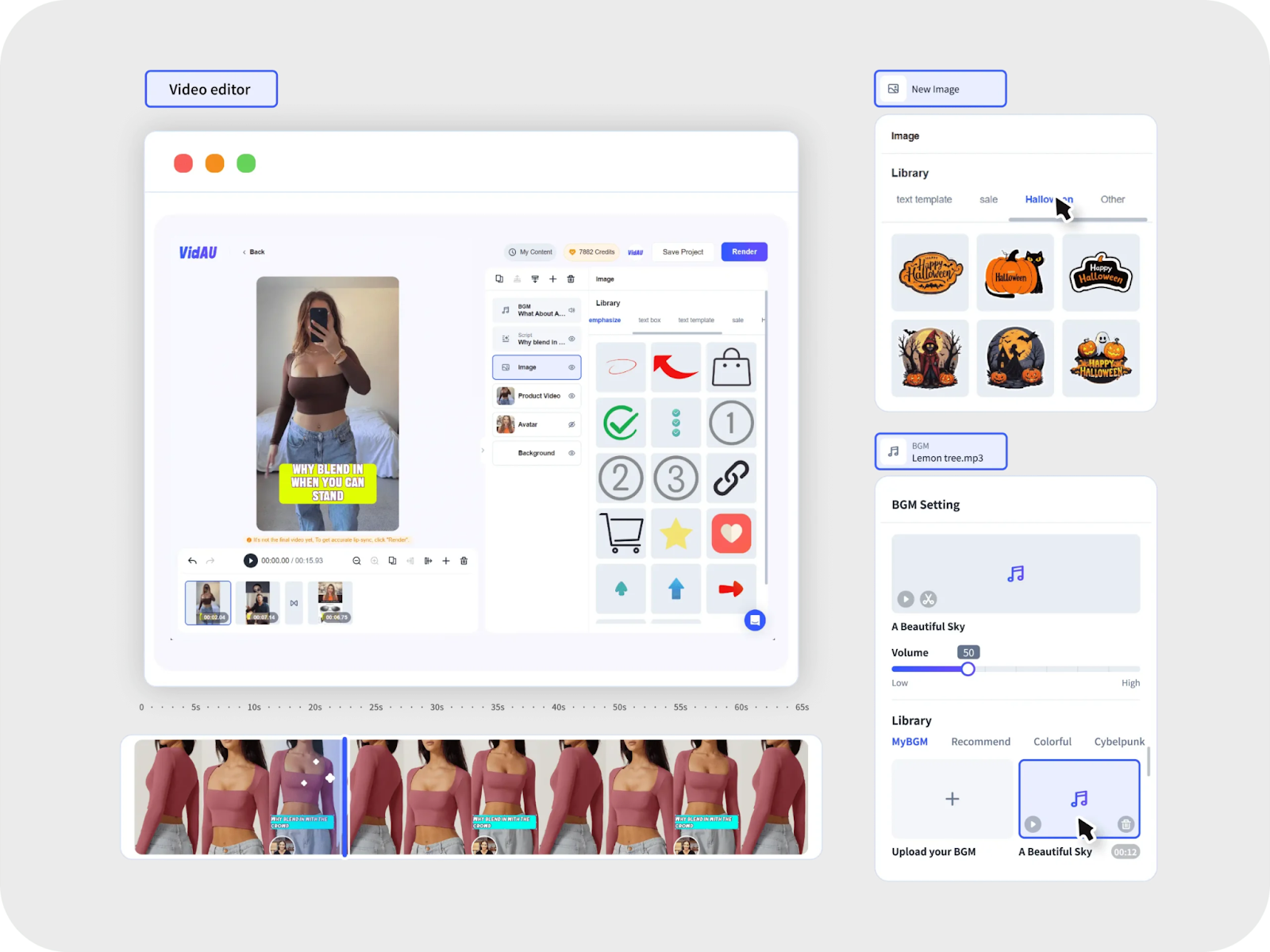Click Save Project
The height and width of the screenshot is (952, 1270).
[683, 251]
